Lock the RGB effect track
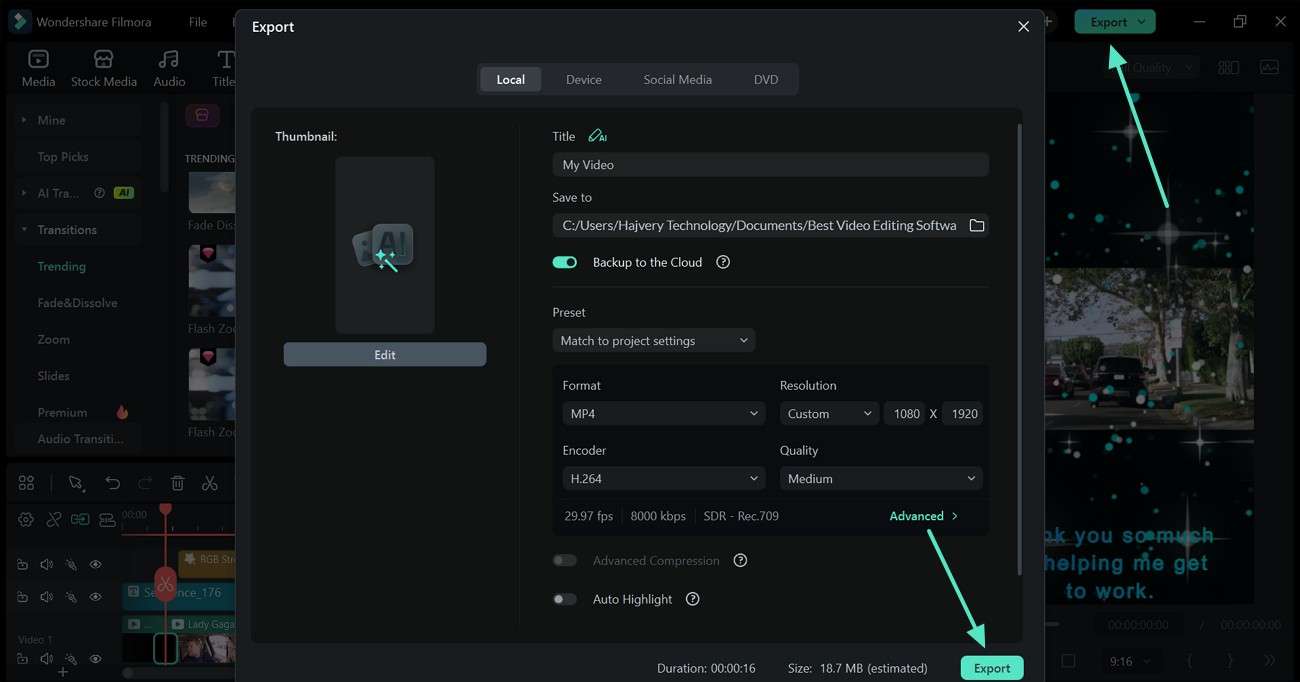1300x682 pixels. tap(22, 564)
